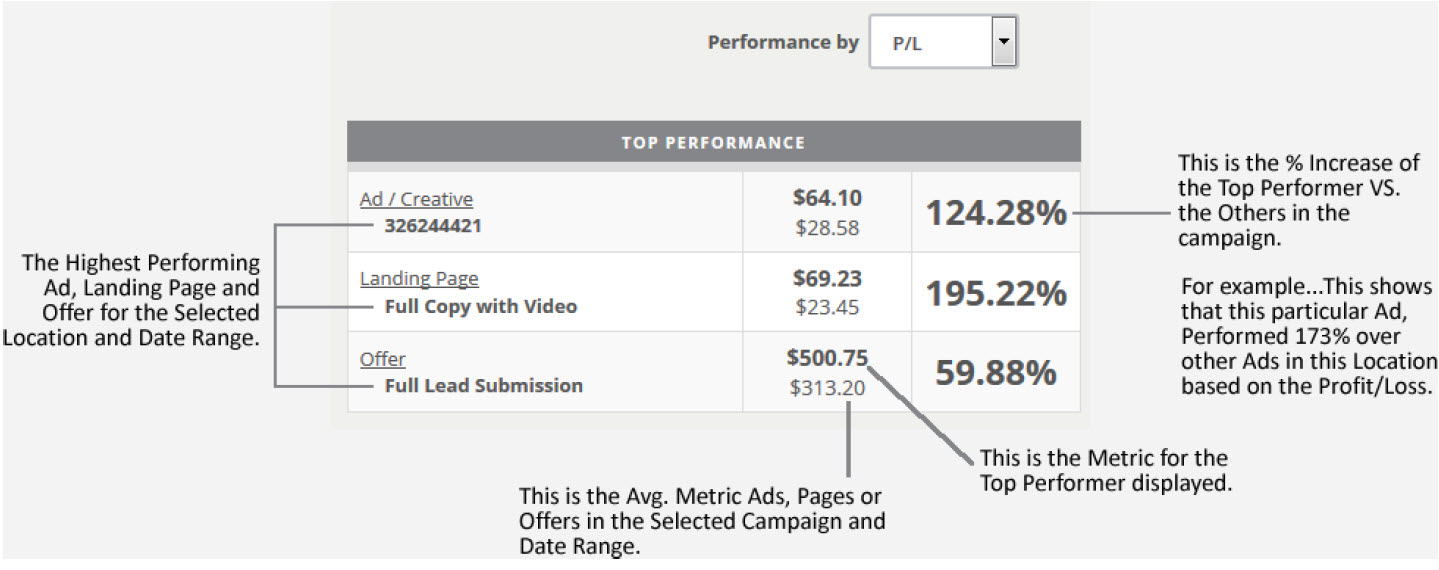The width and height of the screenshot is (1439, 570).
Task: Select the ad ID 326244421
Action: [432, 226]
